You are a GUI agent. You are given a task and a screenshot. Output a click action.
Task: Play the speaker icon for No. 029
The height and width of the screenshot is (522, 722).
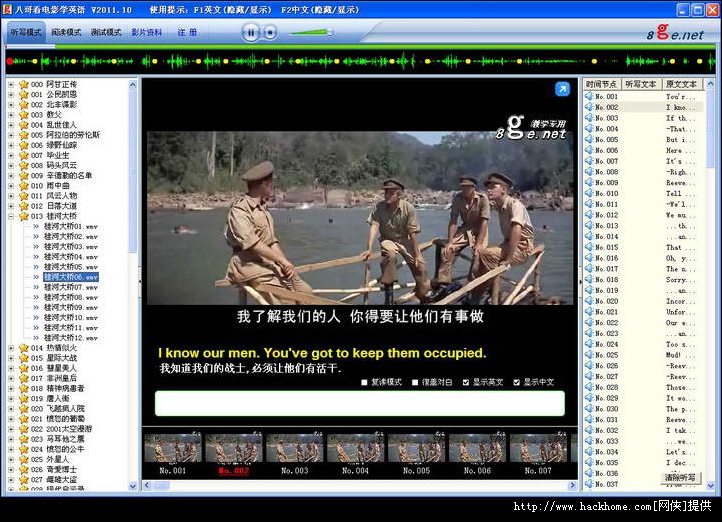click(589, 398)
